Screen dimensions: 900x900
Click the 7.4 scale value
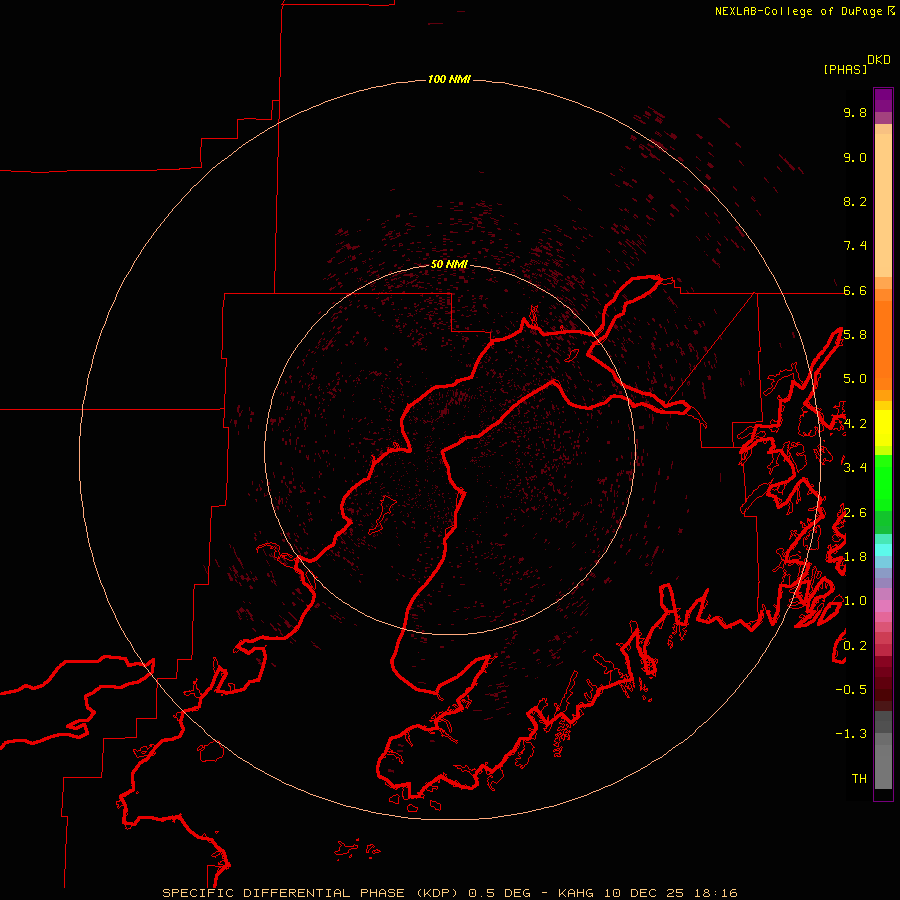click(x=855, y=246)
